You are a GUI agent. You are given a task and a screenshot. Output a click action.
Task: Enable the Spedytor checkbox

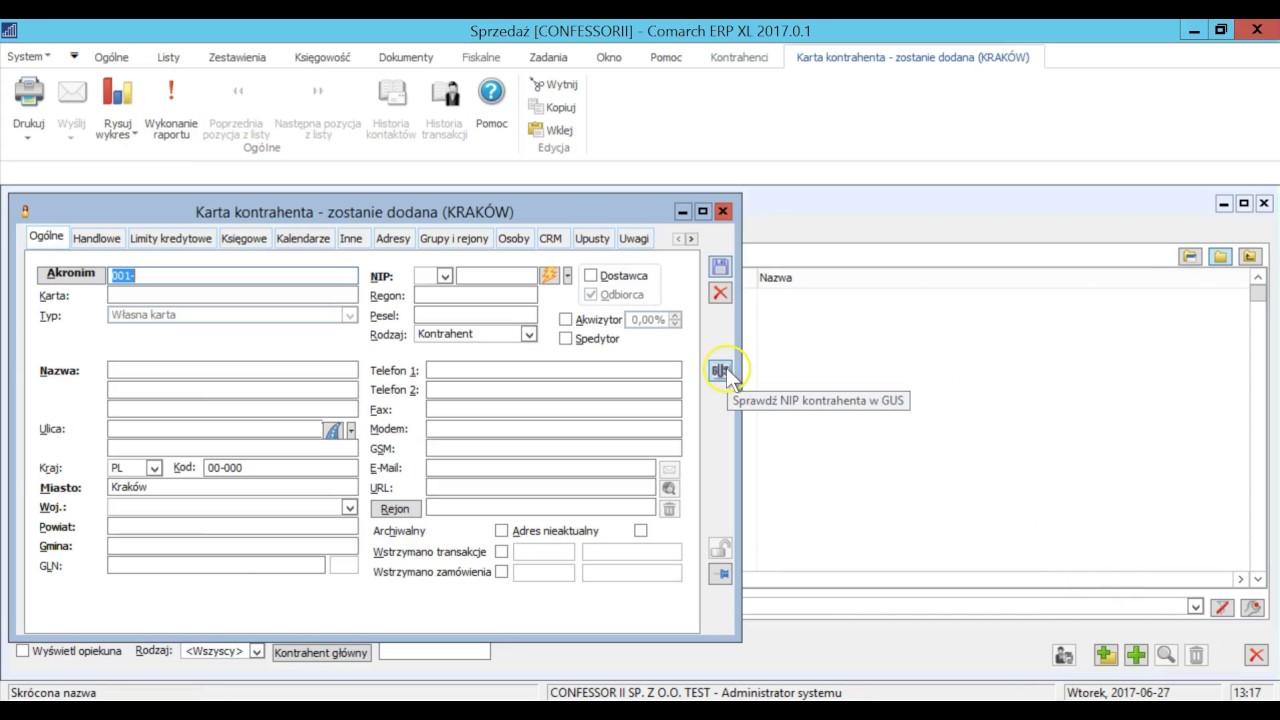point(566,339)
